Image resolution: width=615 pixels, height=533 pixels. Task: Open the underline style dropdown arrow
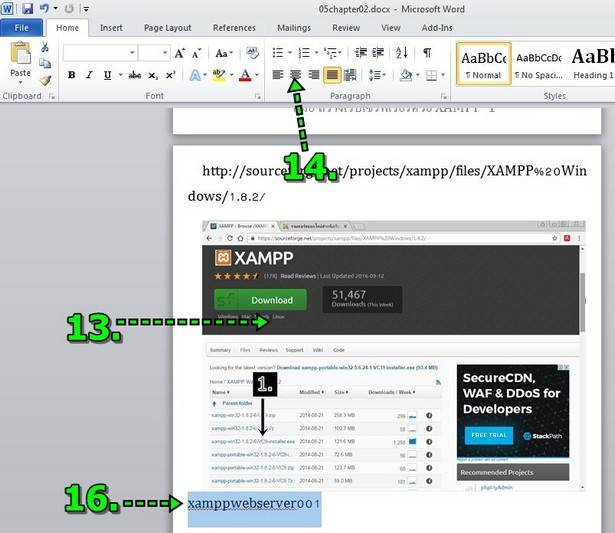tap(120, 75)
